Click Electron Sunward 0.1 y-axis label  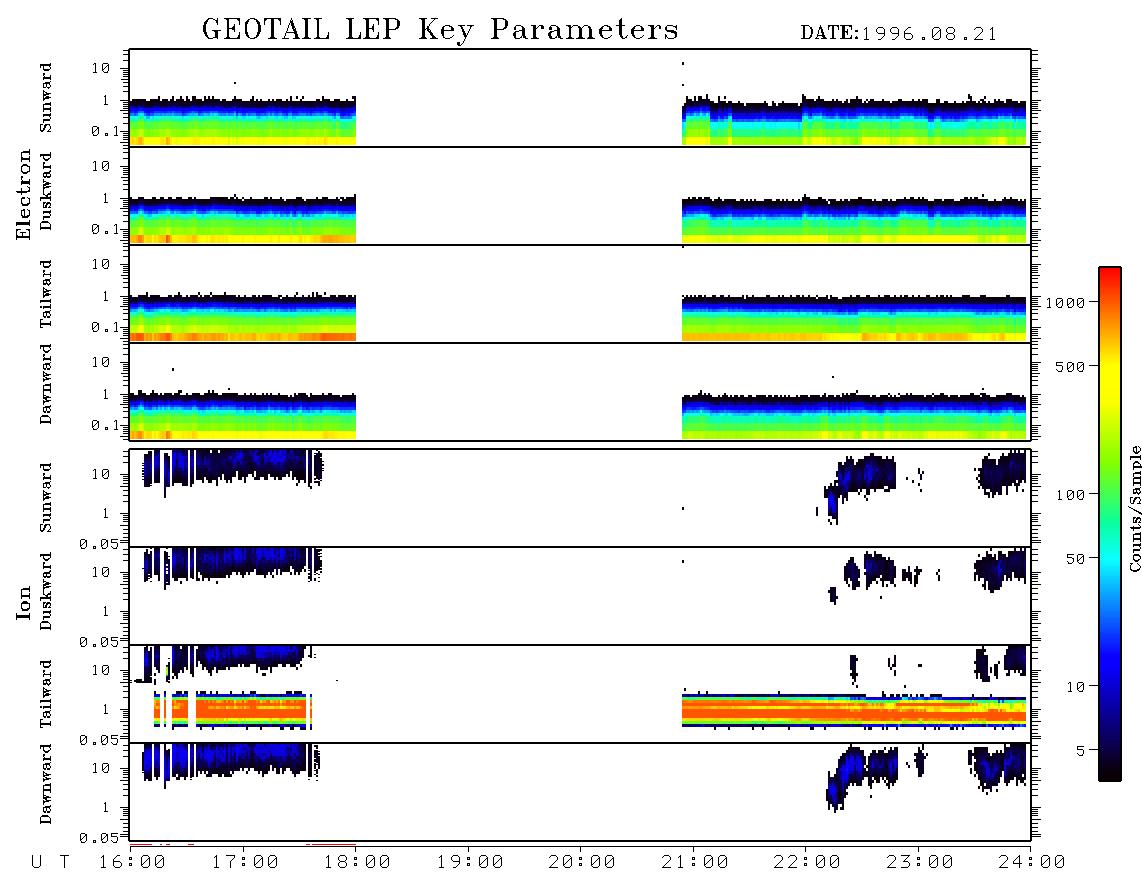[106, 130]
